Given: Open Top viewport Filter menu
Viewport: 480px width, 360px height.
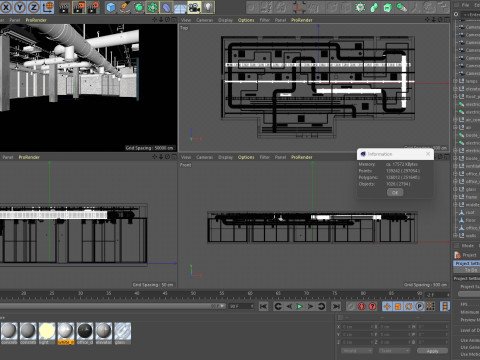Looking at the screenshot, I should [x=265, y=20].
